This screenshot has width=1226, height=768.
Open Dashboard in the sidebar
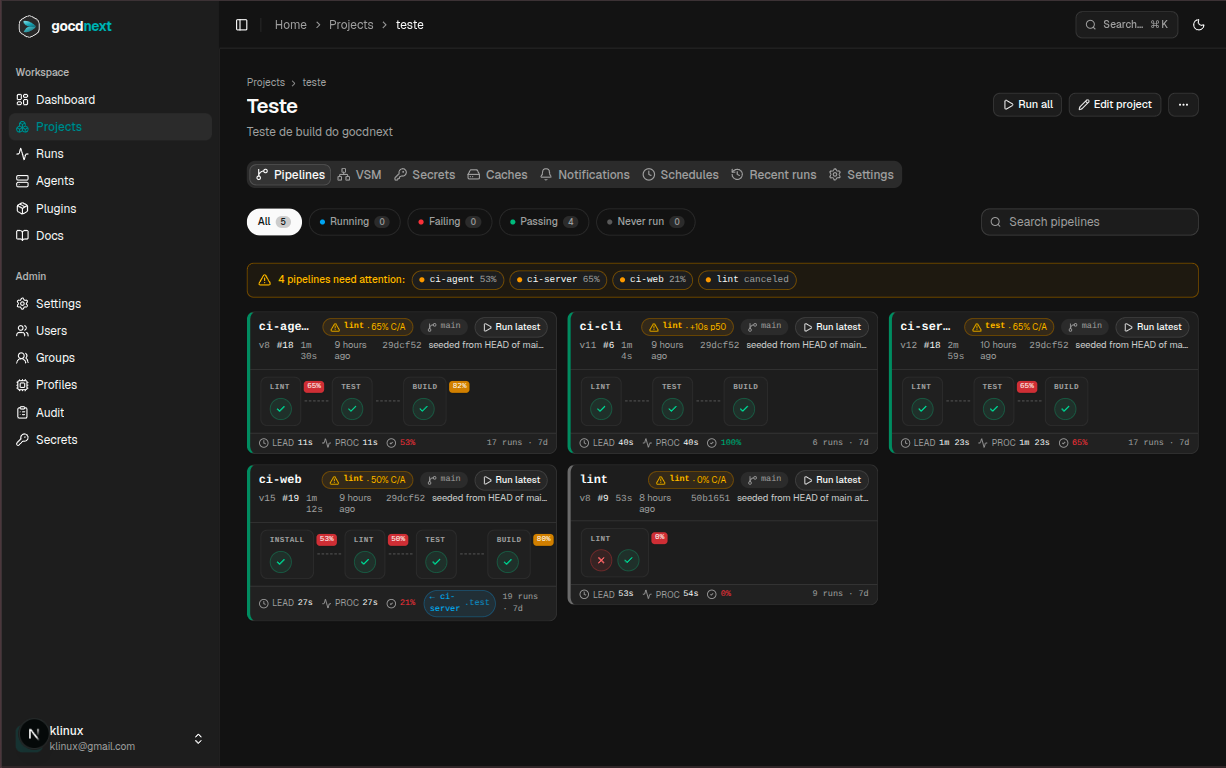(110, 100)
